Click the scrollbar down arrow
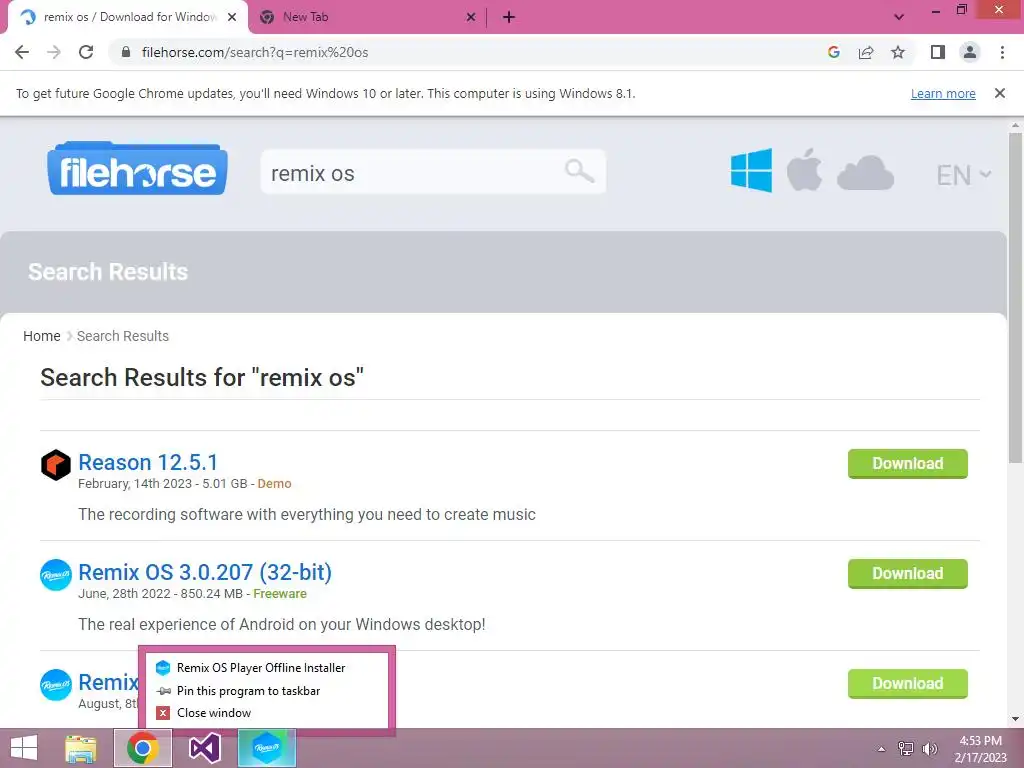 1016,719
